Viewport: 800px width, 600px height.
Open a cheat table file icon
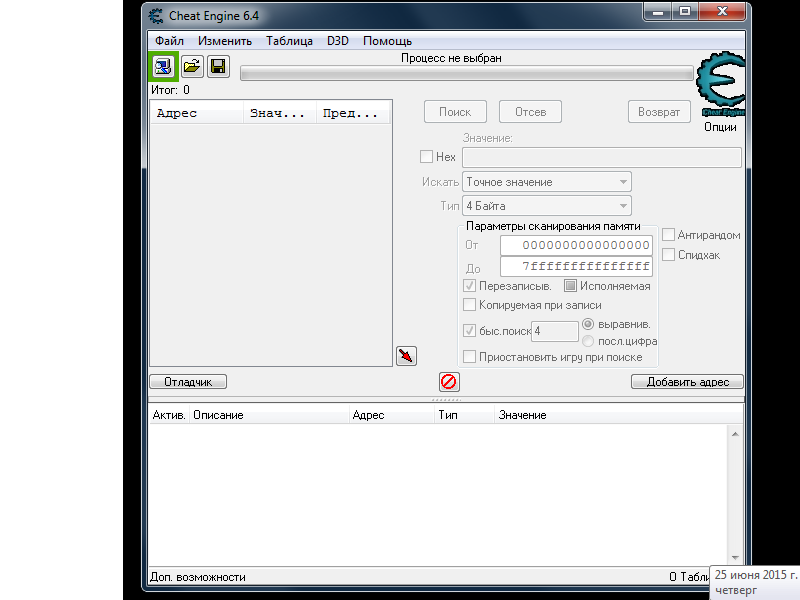point(192,66)
